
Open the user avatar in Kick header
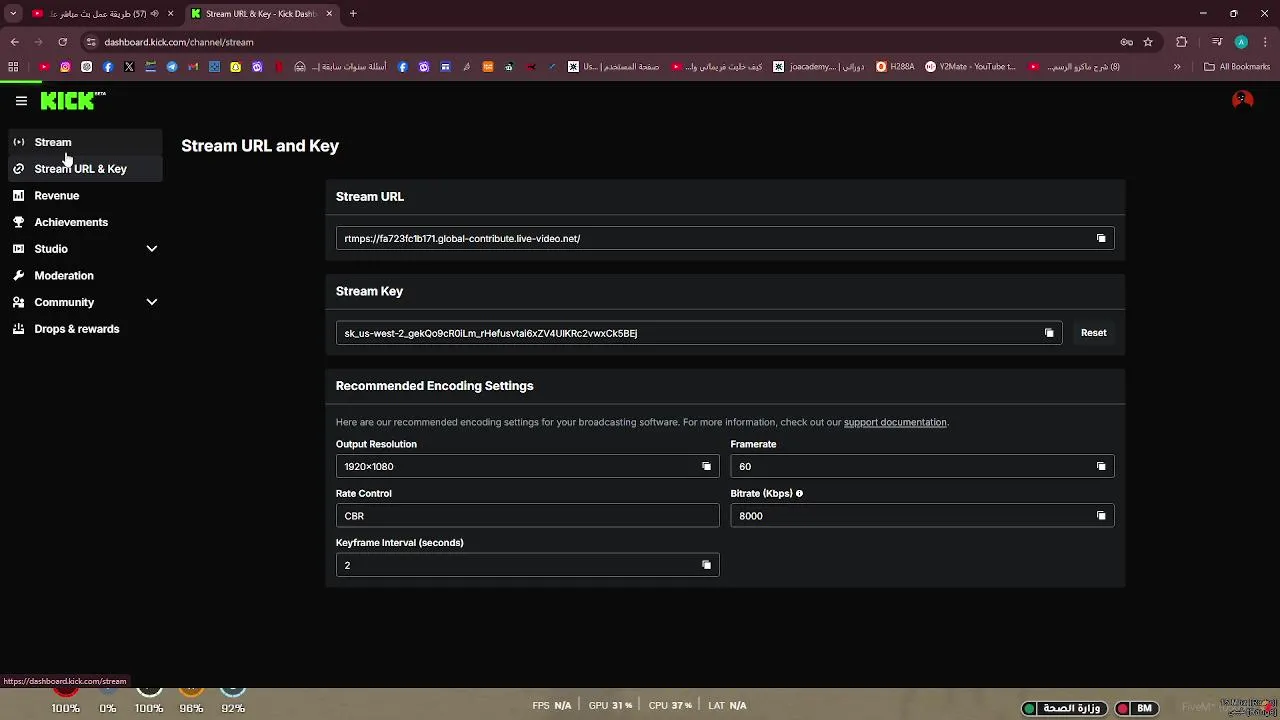(x=1242, y=100)
